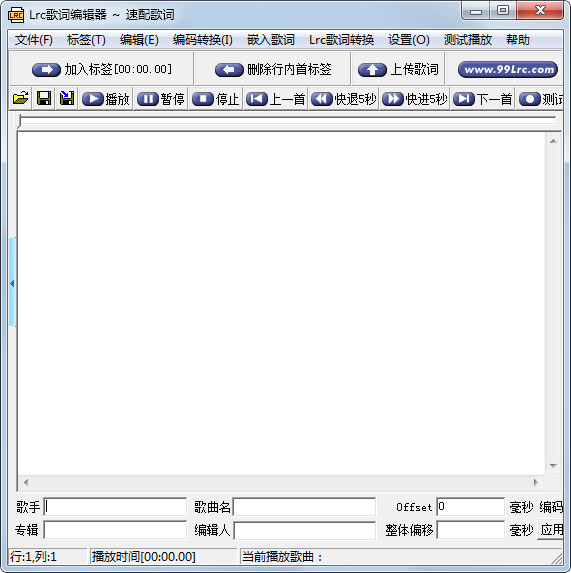
Task: Open the 帮助 menu
Action: [x=518, y=39]
